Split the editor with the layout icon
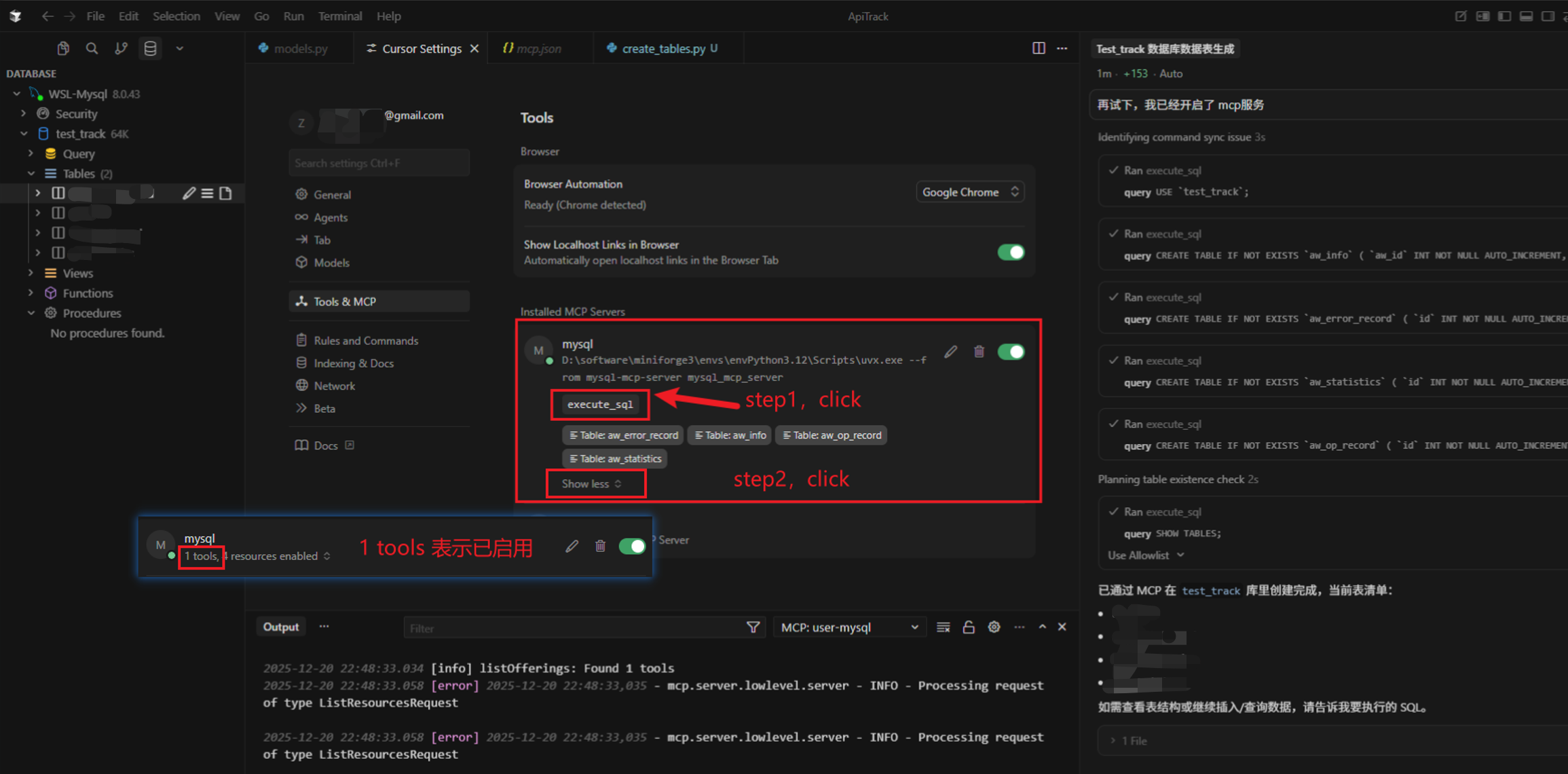Viewport: 1568px width, 774px height. (1039, 48)
